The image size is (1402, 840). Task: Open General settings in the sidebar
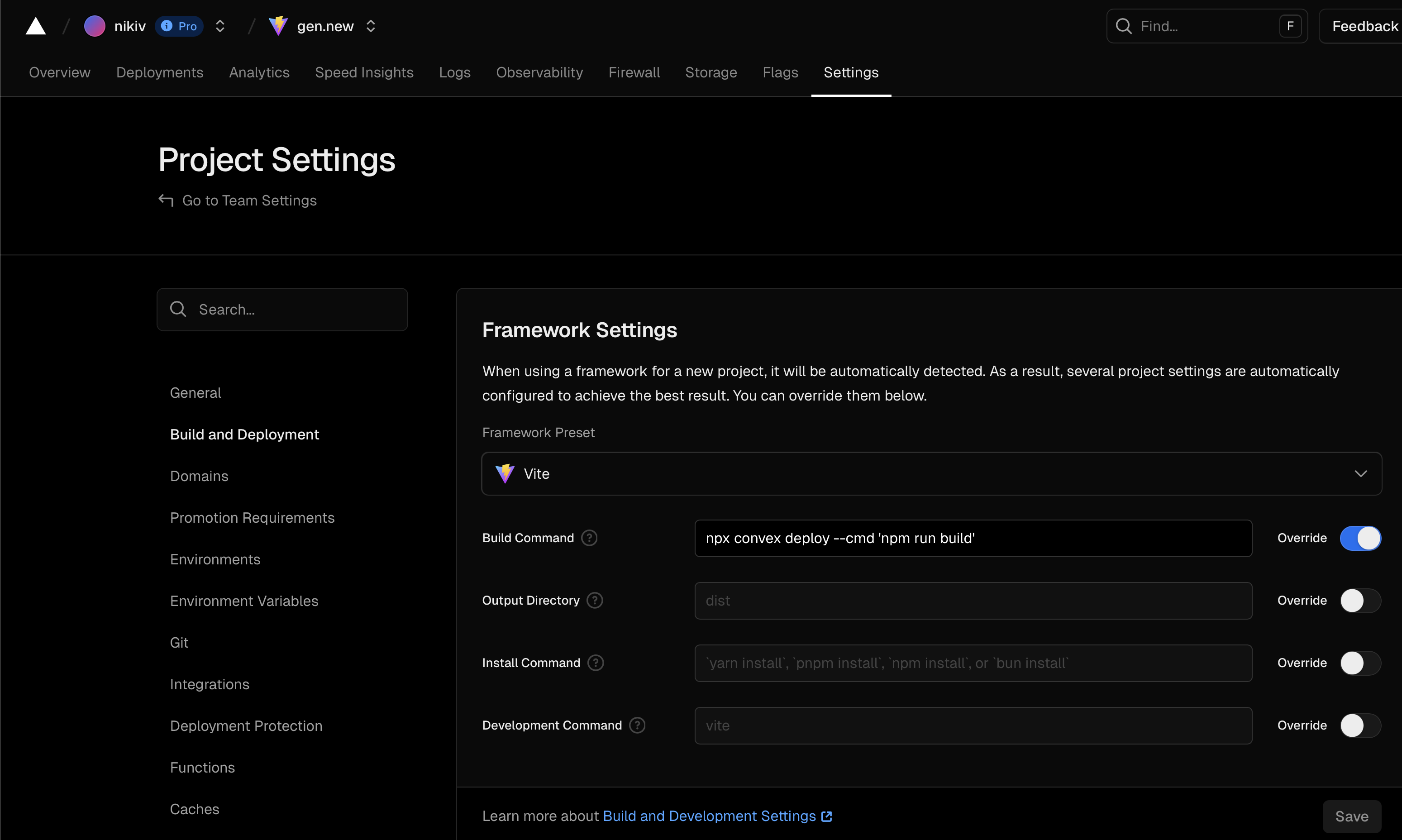(195, 393)
